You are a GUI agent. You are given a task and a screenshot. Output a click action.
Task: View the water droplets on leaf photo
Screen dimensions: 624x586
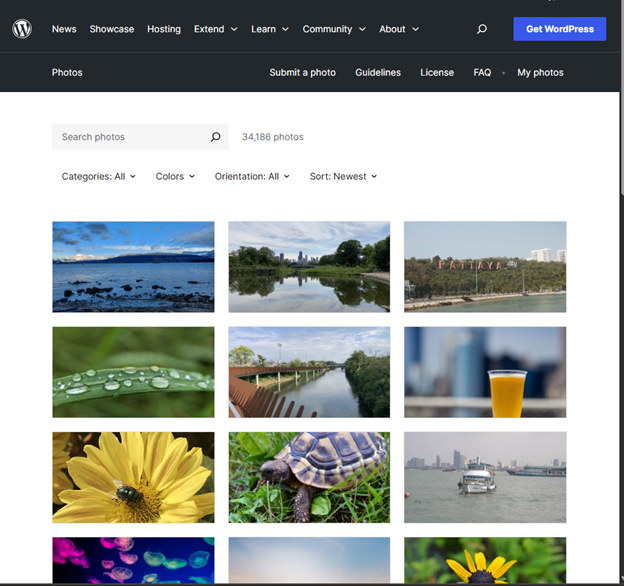pos(133,372)
